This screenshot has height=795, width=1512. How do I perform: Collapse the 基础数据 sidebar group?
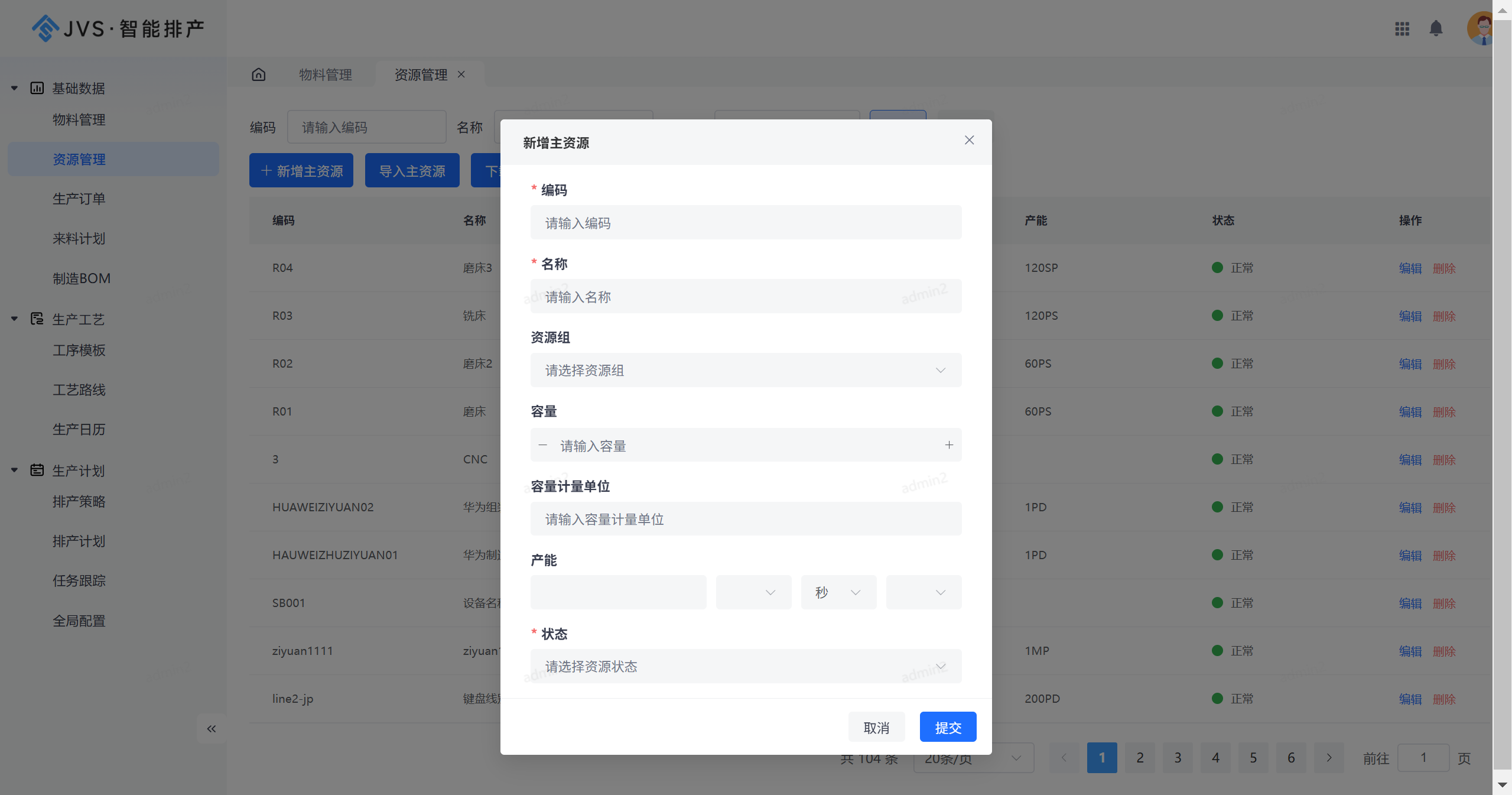click(x=14, y=88)
